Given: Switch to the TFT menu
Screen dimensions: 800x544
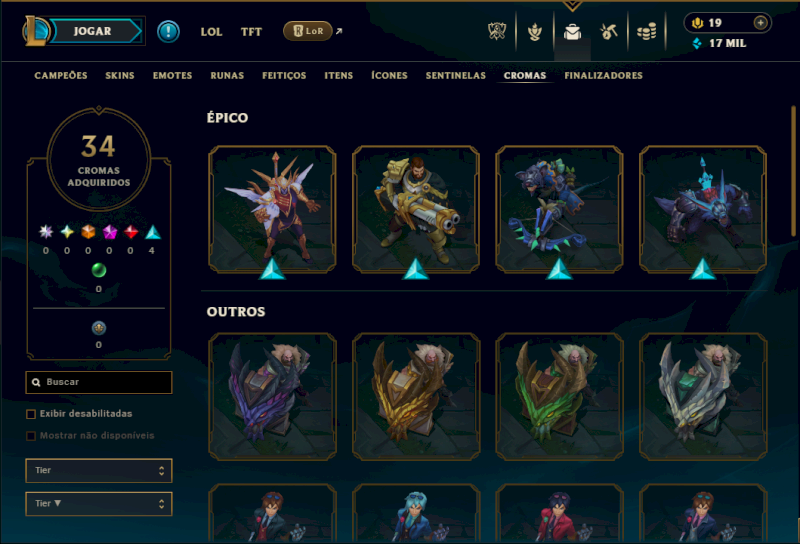Looking at the screenshot, I should tap(251, 32).
